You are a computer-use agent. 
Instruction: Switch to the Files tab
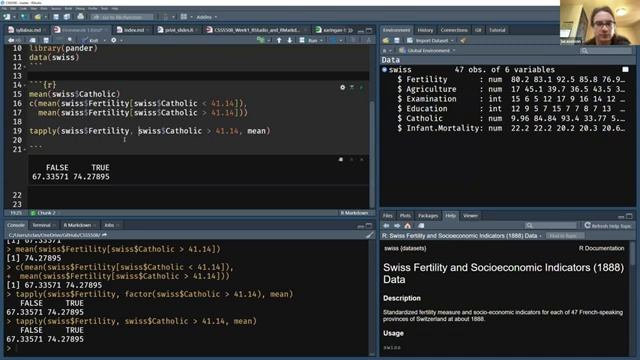(x=387, y=216)
